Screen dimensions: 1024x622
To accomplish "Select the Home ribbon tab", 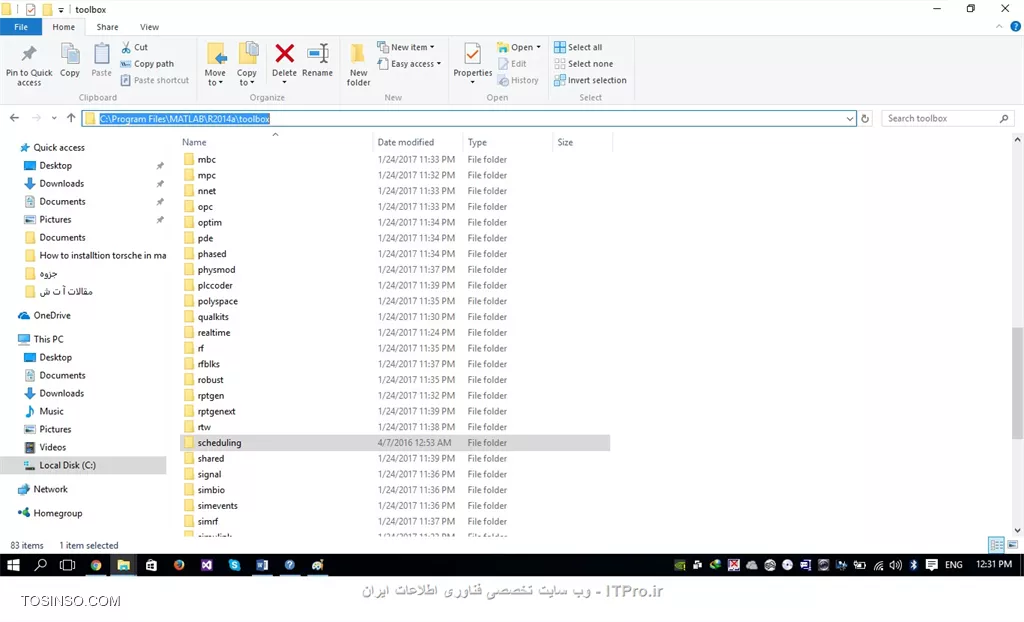I will [63, 27].
